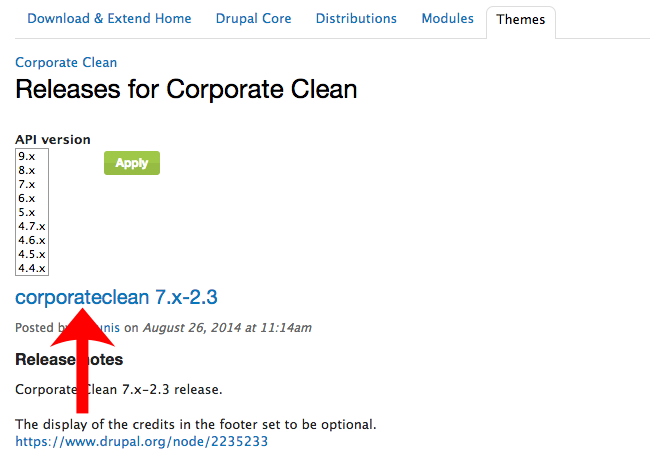Viewport: 650px width, 457px height.
Task: Pick 4.5.x API version option
Action: coord(31,255)
